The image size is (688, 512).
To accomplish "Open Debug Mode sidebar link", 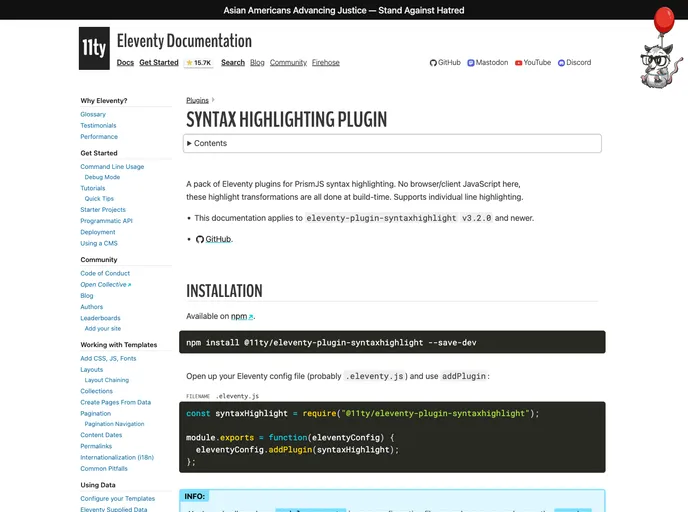I will [102, 177].
